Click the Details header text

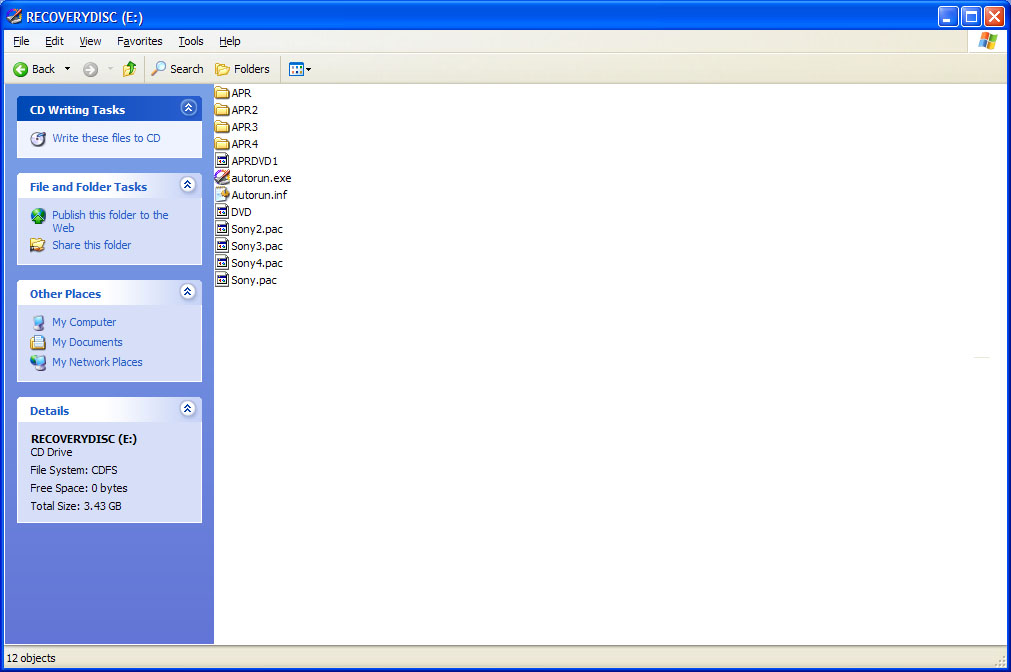(50, 411)
